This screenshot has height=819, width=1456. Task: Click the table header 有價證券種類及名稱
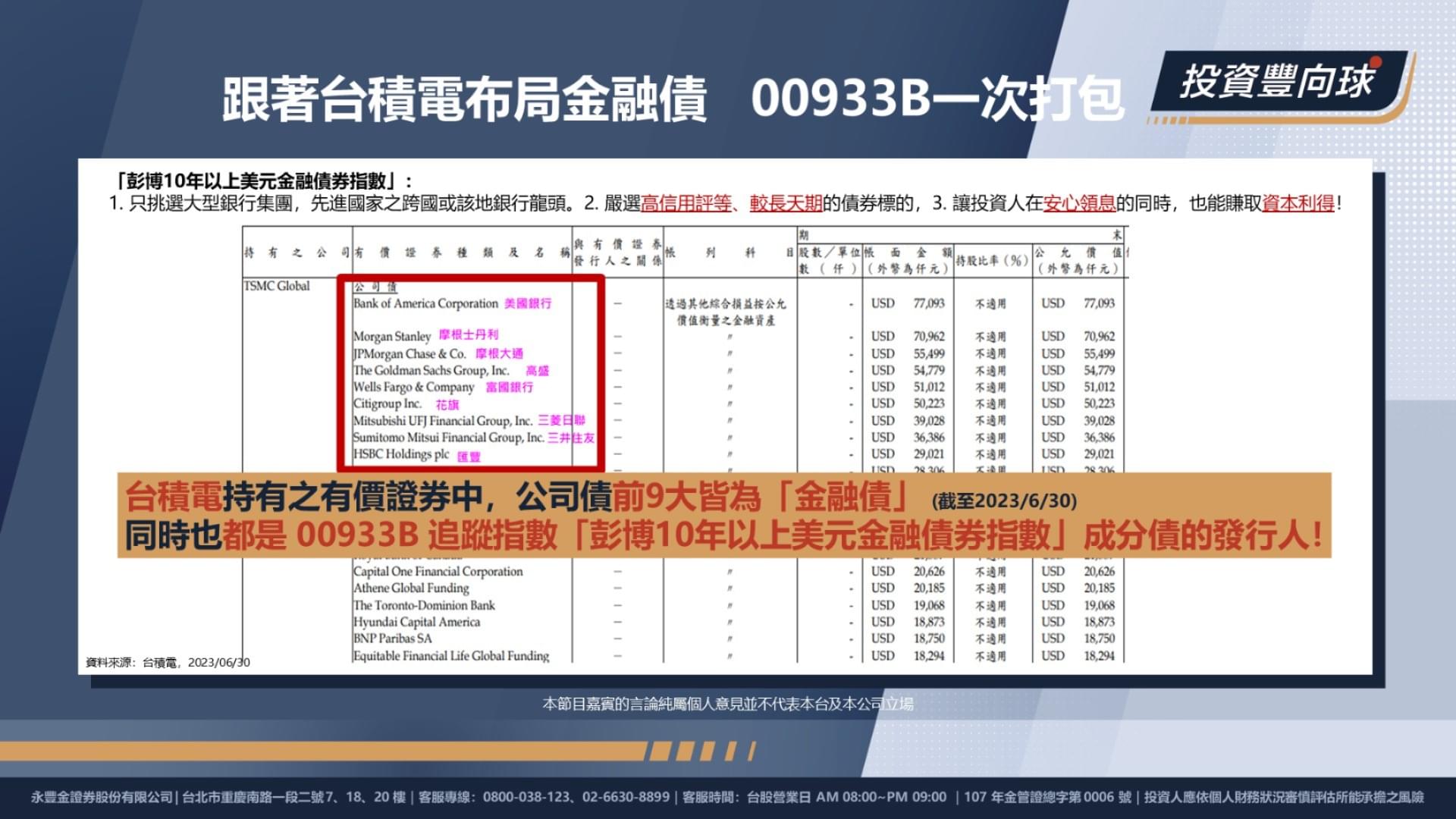coord(462,253)
